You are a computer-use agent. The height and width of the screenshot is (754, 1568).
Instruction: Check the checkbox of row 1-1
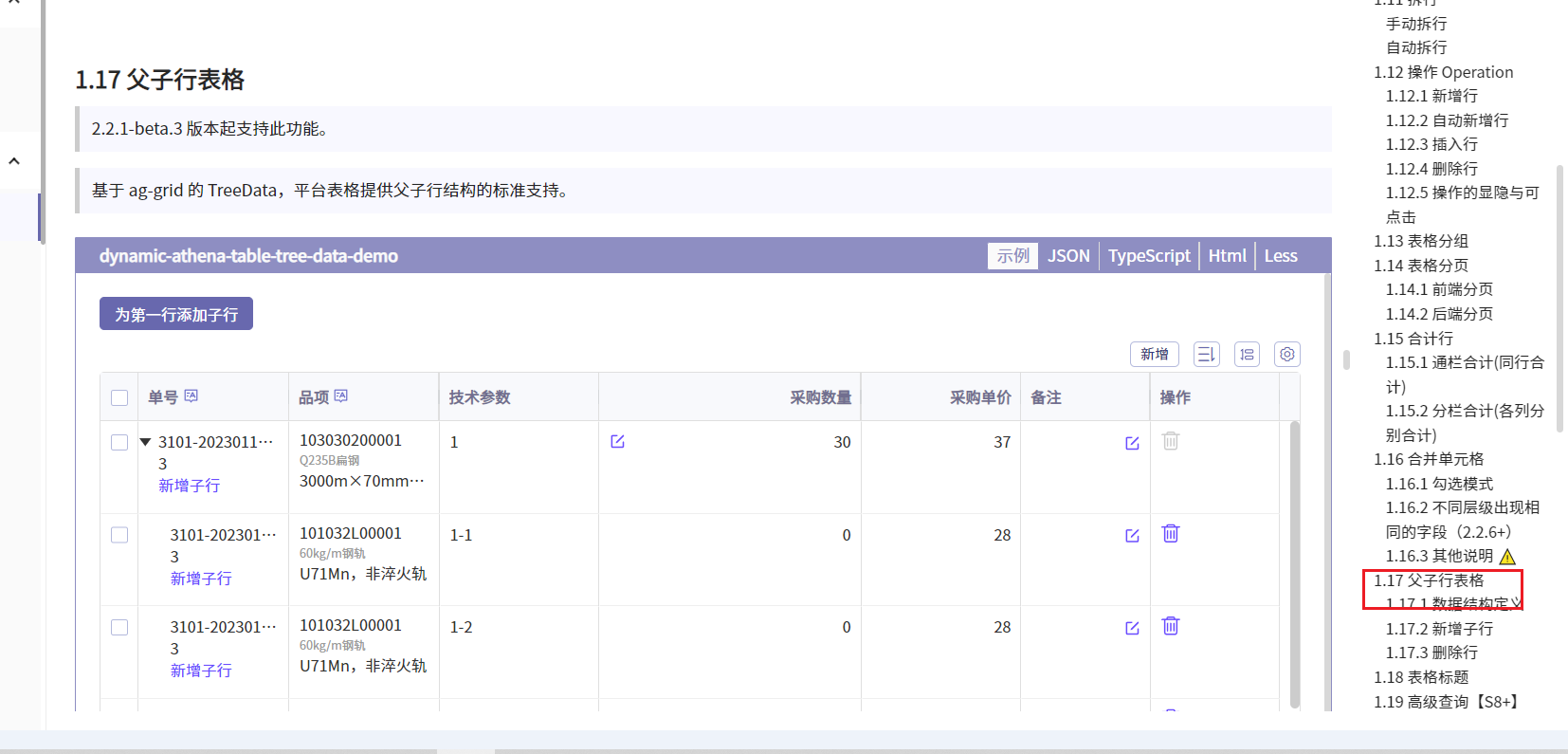pos(119,535)
